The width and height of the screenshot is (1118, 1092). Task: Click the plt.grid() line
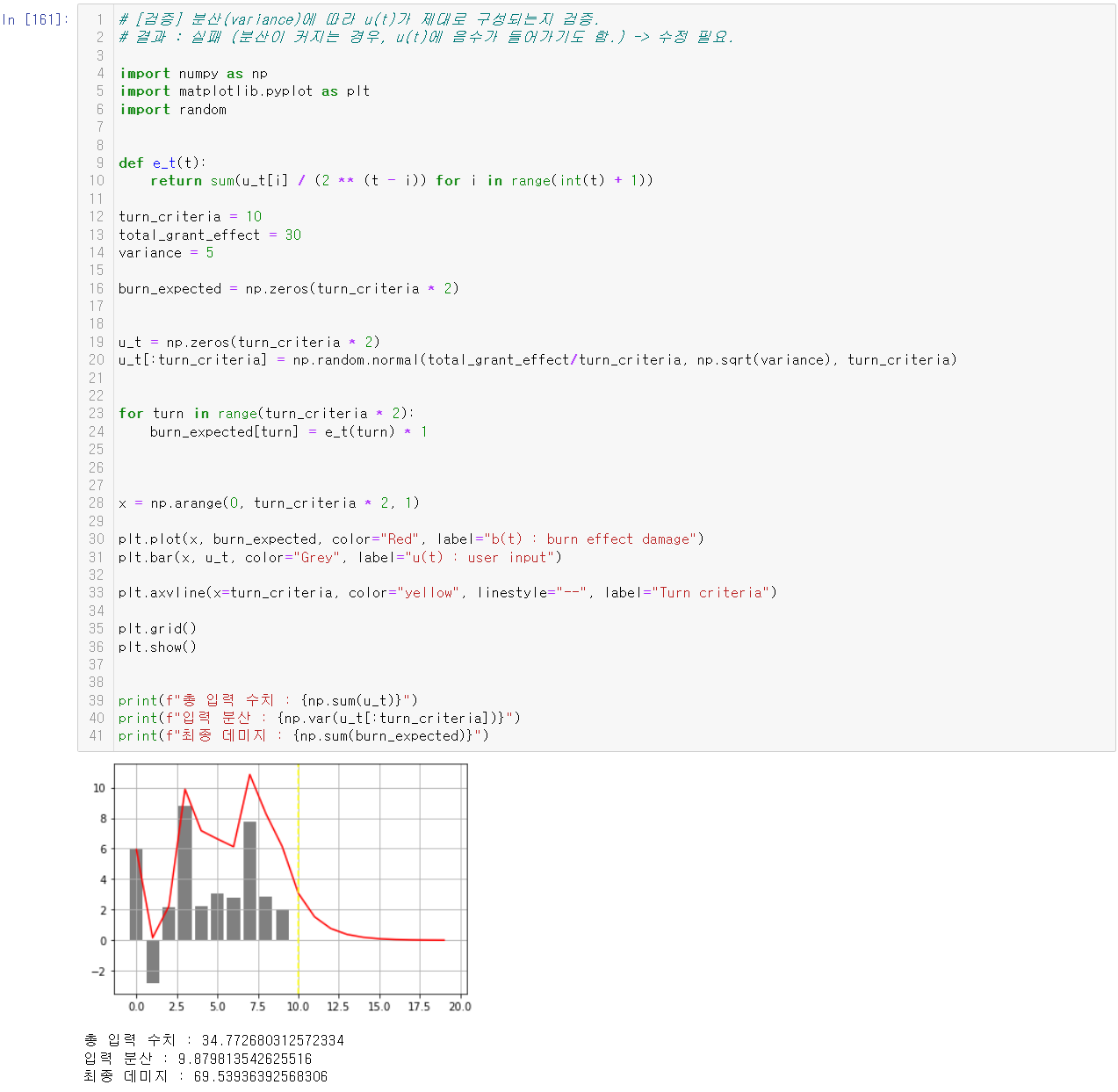click(x=157, y=629)
